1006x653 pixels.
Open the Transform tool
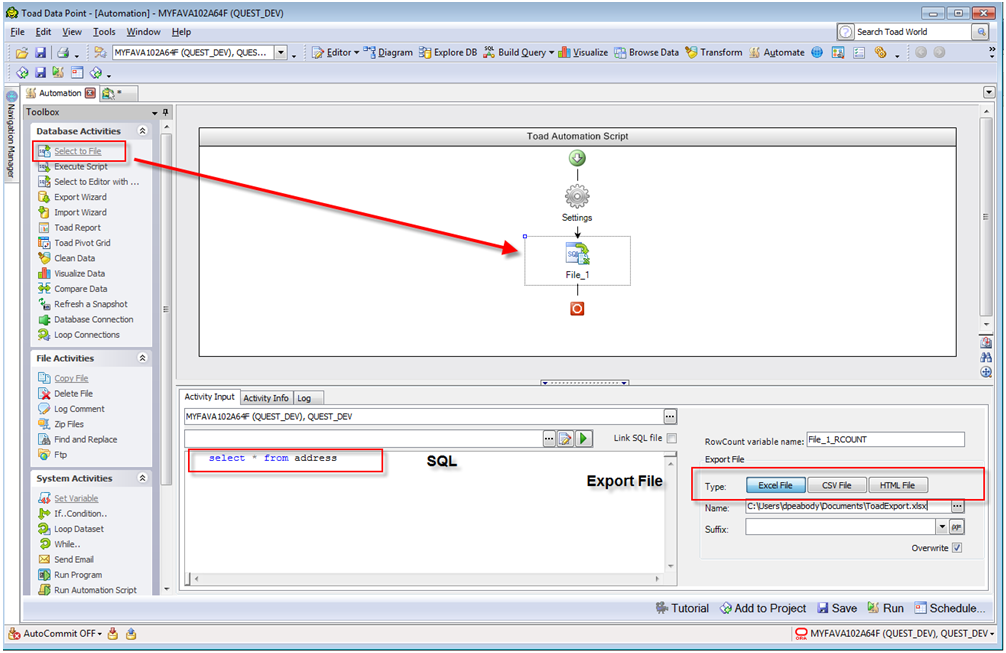[x=713, y=53]
